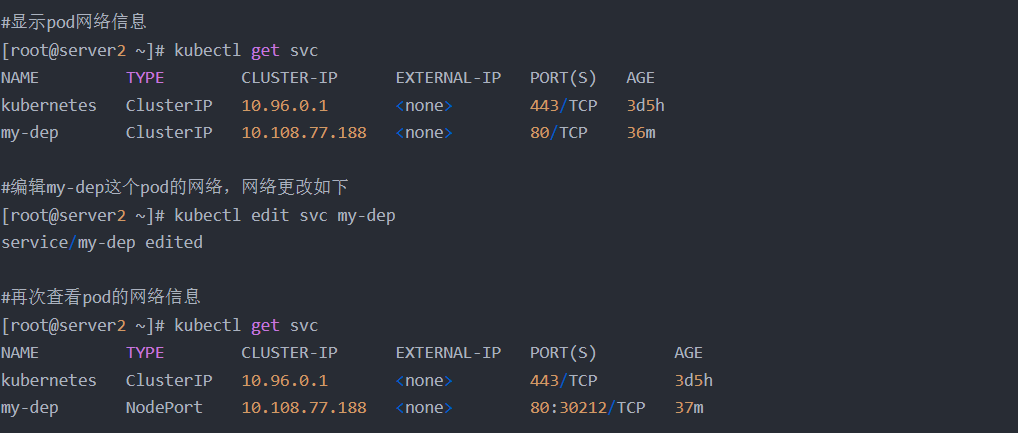This screenshot has width=1018, height=433.
Task: Click "3d5h" in the table containing 37m
Action: (693, 380)
